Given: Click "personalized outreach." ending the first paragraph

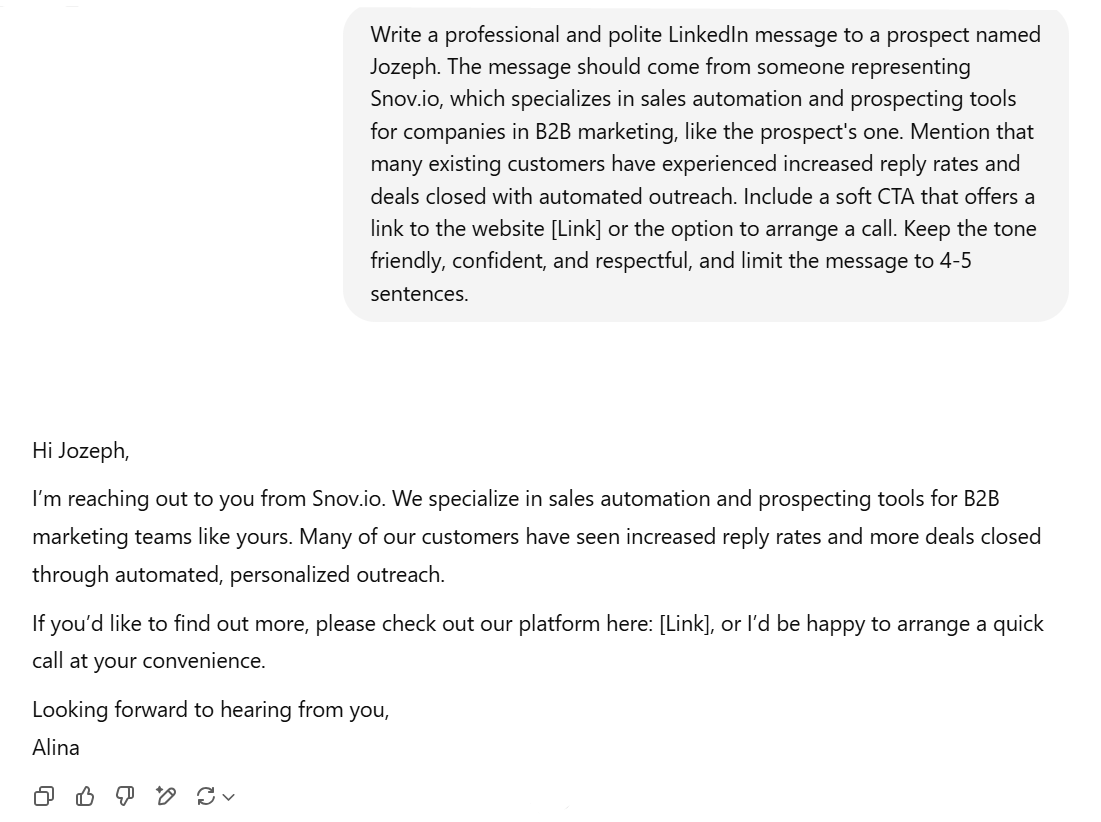Looking at the screenshot, I should tap(337, 575).
